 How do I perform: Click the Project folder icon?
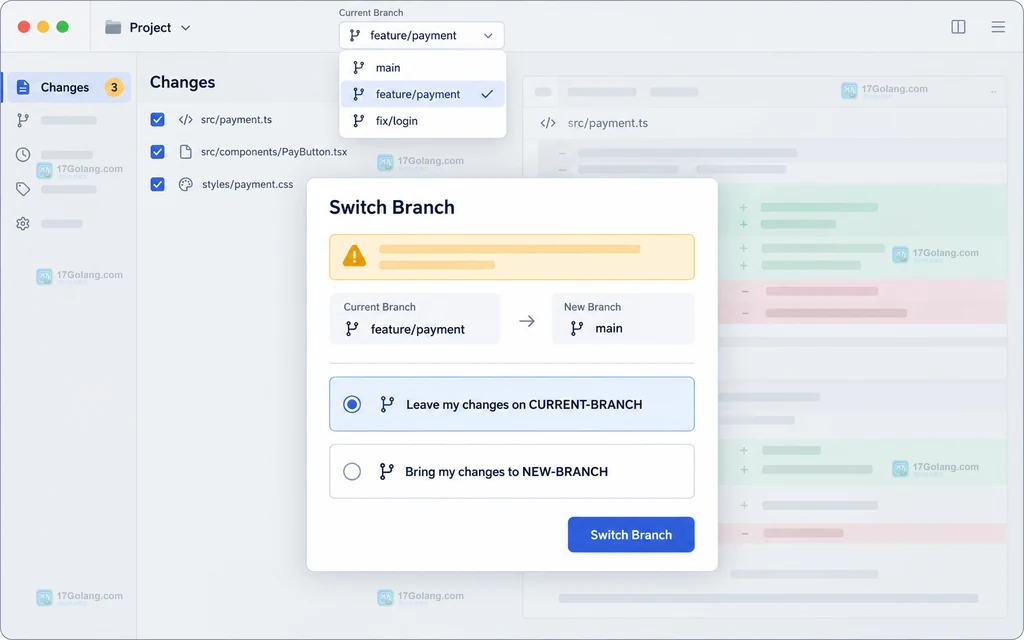(113, 27)
